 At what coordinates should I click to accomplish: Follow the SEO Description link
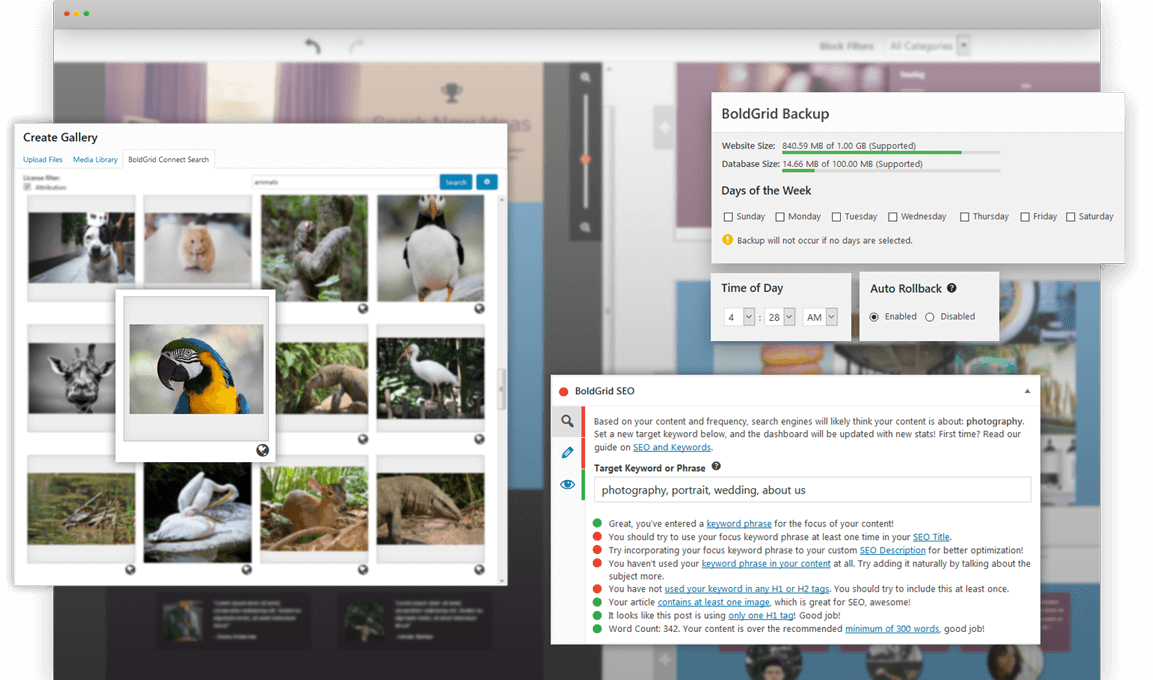click(893, 550)
